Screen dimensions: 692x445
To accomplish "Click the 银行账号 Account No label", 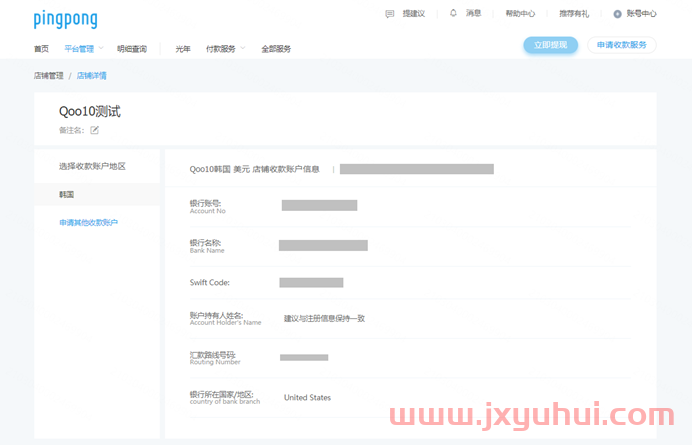I will click(x=207, y=207).
